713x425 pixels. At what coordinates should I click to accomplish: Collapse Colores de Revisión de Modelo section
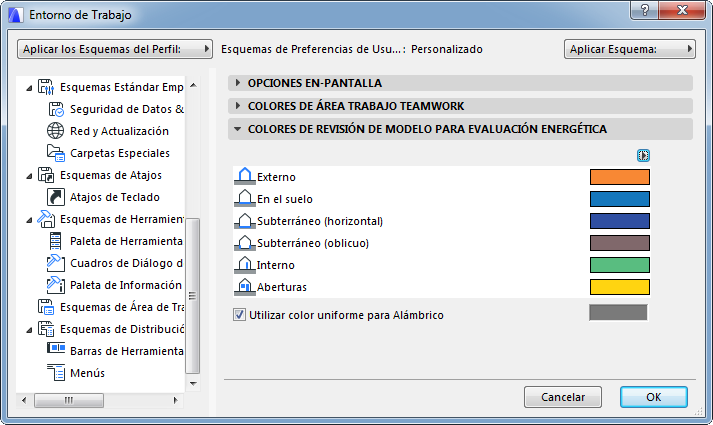[238, 129]
